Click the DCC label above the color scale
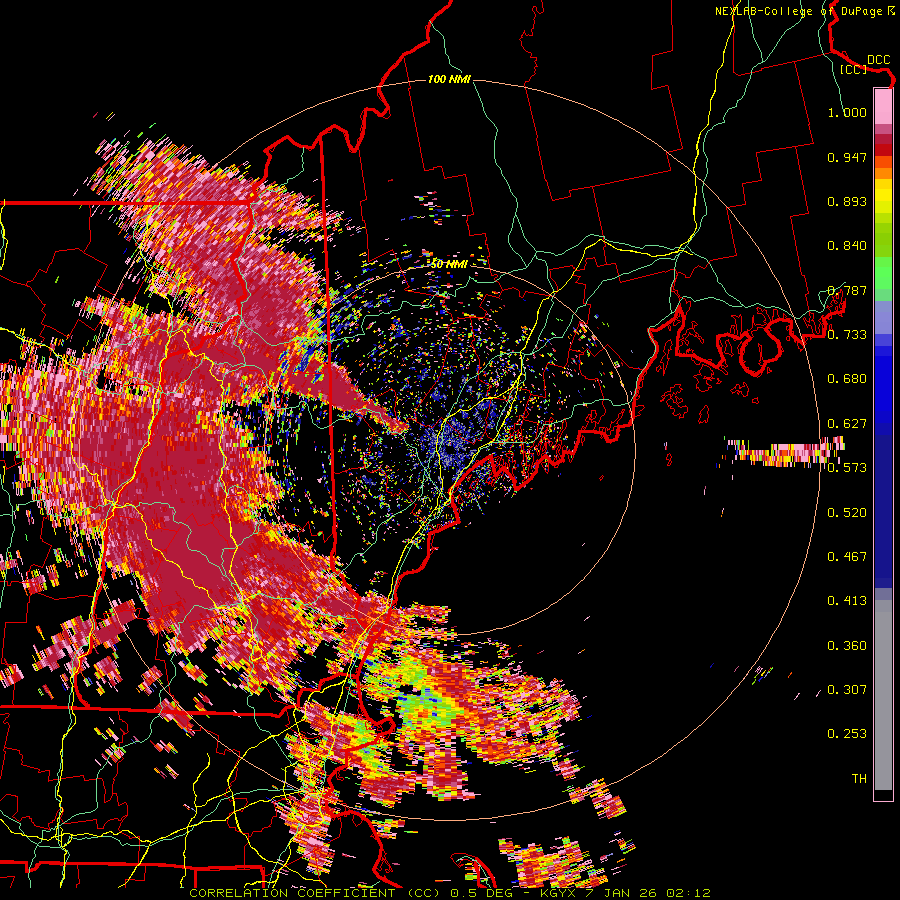 878,59
